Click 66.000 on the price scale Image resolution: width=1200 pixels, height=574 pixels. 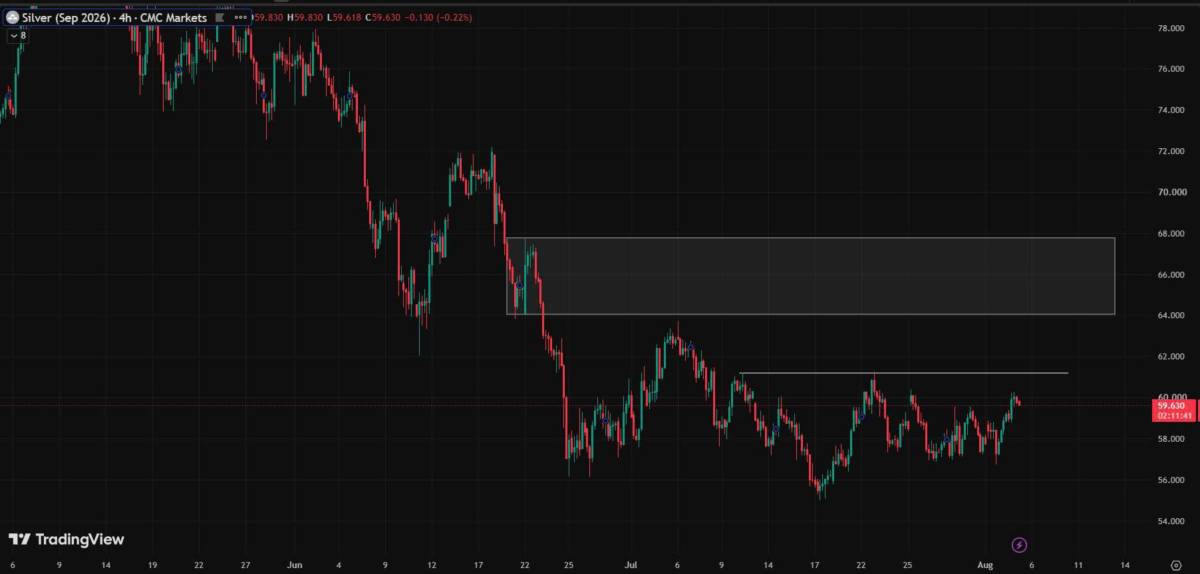1171,275
